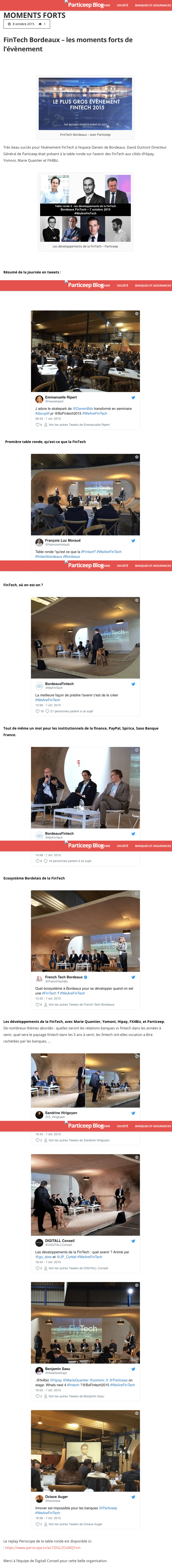Click @DarwinBdx mention in Emmanuelle Ripert tweet
The width and height of the screenshot is (172, 1568).
[83, 409]
